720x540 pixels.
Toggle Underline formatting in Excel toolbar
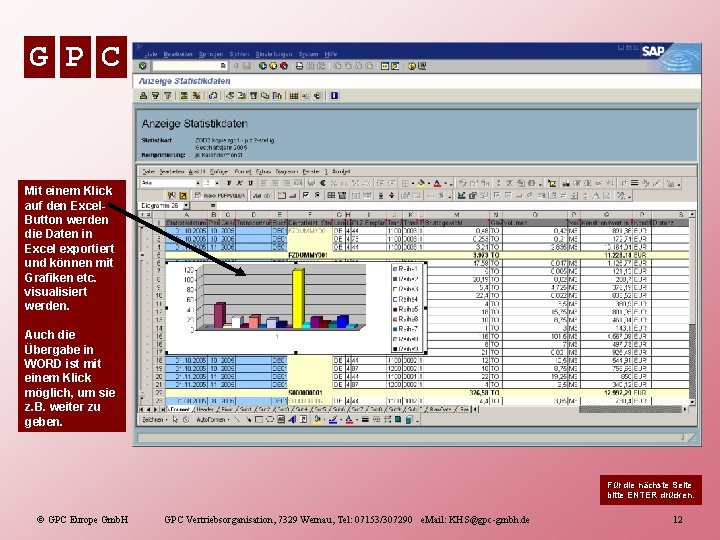[250, 183]
